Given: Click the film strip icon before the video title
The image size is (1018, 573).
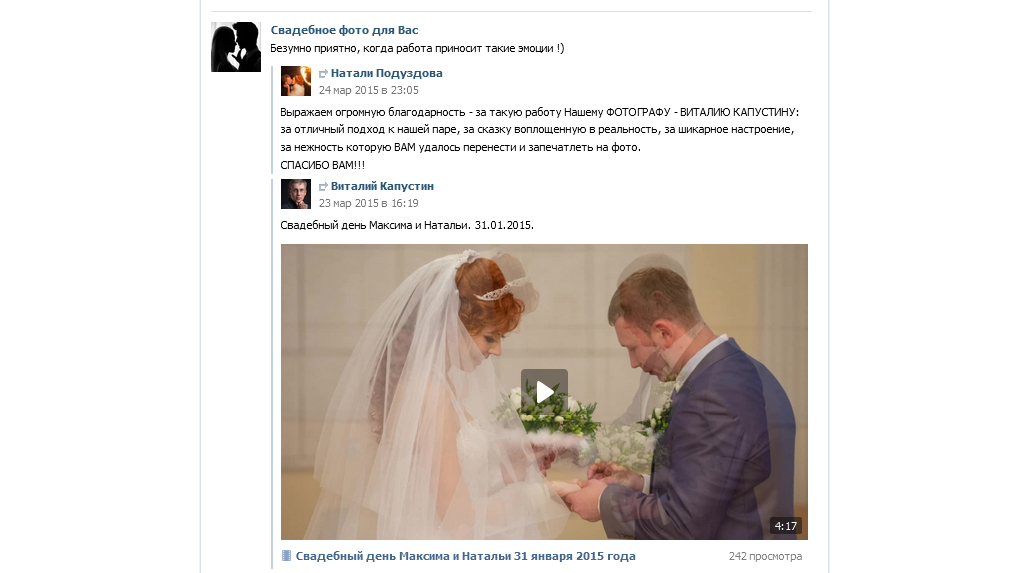Looking at the screenshot, I should click(286, 555).
